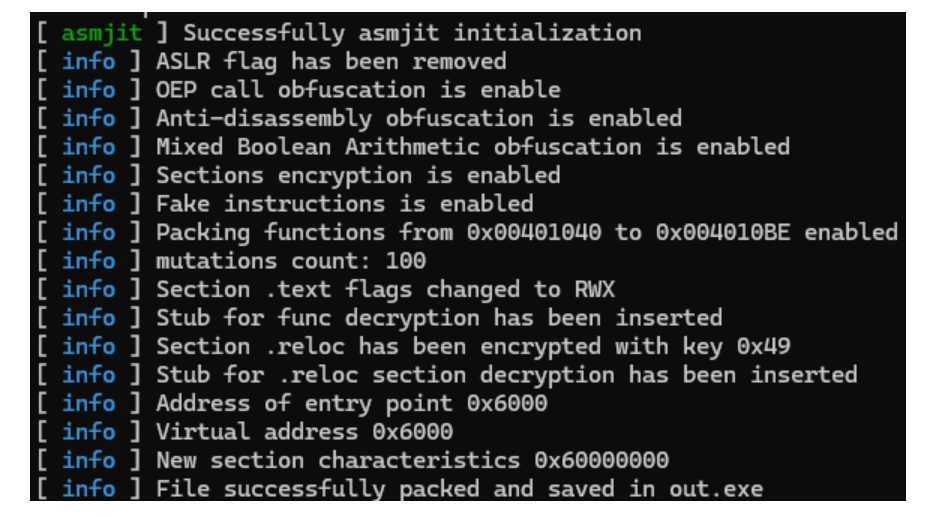943x517 pixels.
Task: Click the info tag on the last line
Action: click(x=88, y=490)
